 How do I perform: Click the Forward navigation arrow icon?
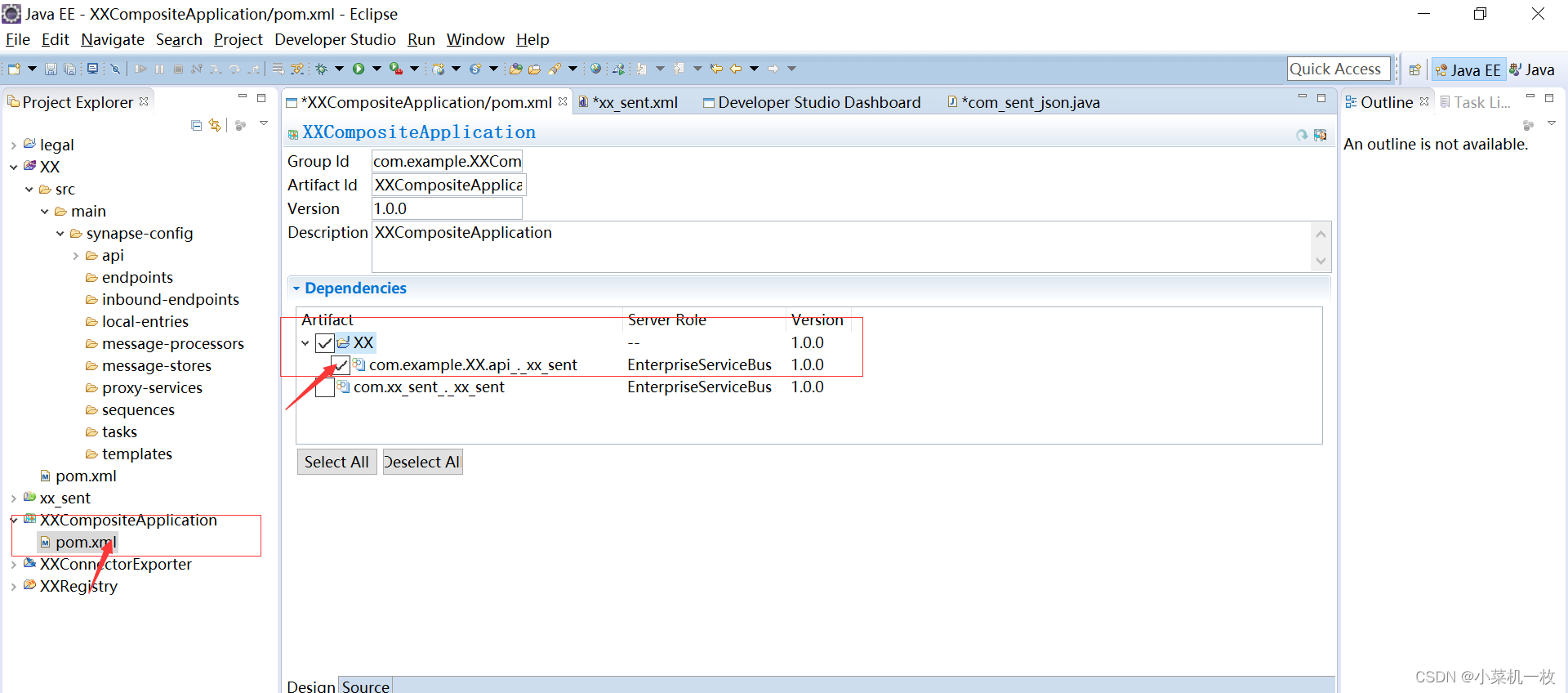pos(773,69)
